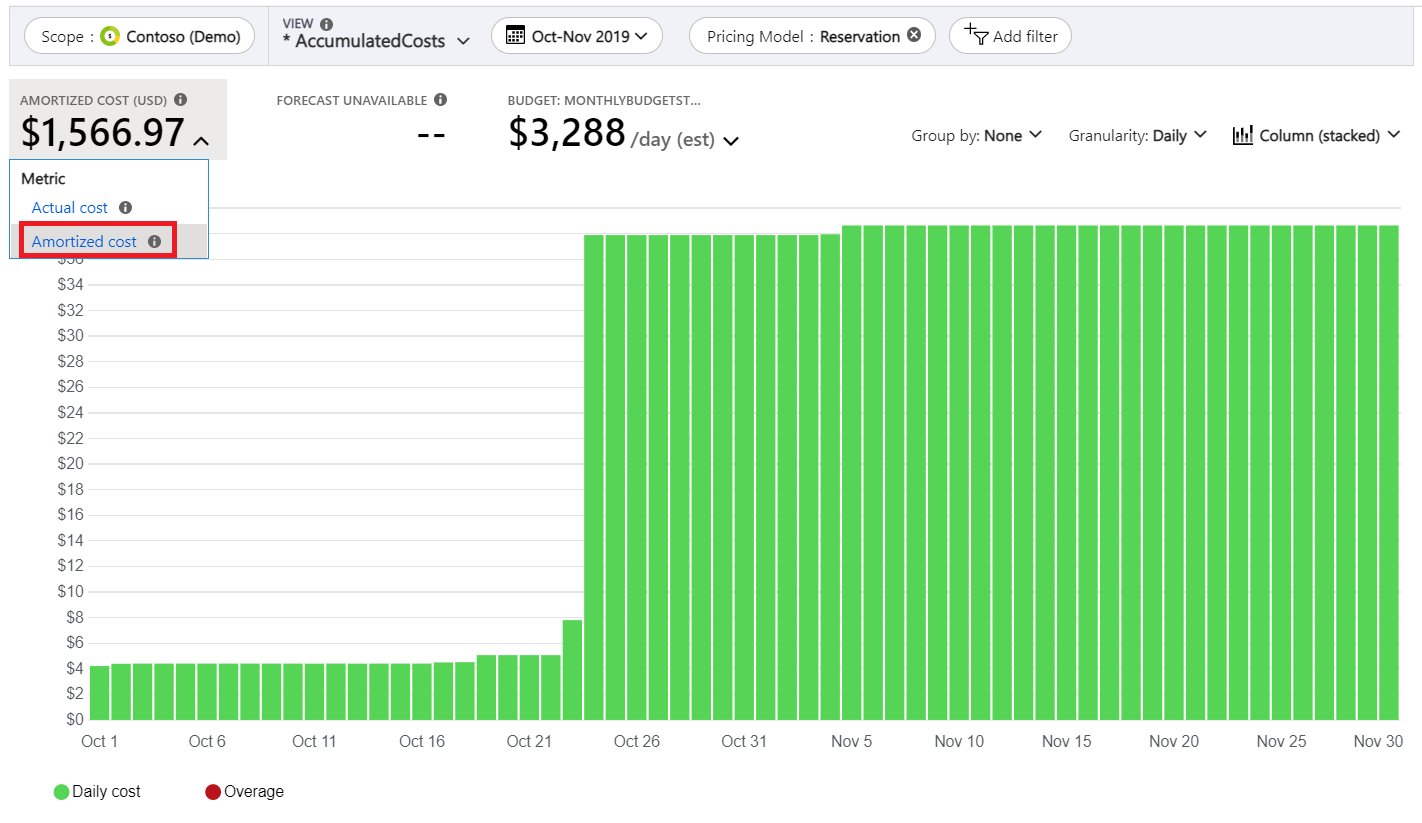Expand the budget per day chevron
The height and width of the screenshot is (823, 1422).
tap(731, 141)
